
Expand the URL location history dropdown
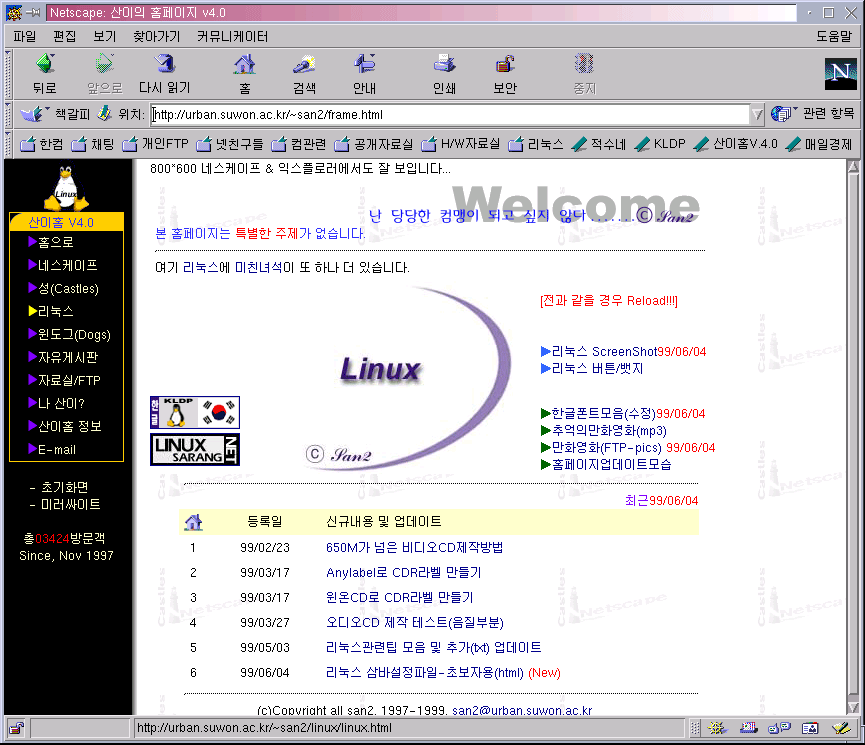pos(757,114)
